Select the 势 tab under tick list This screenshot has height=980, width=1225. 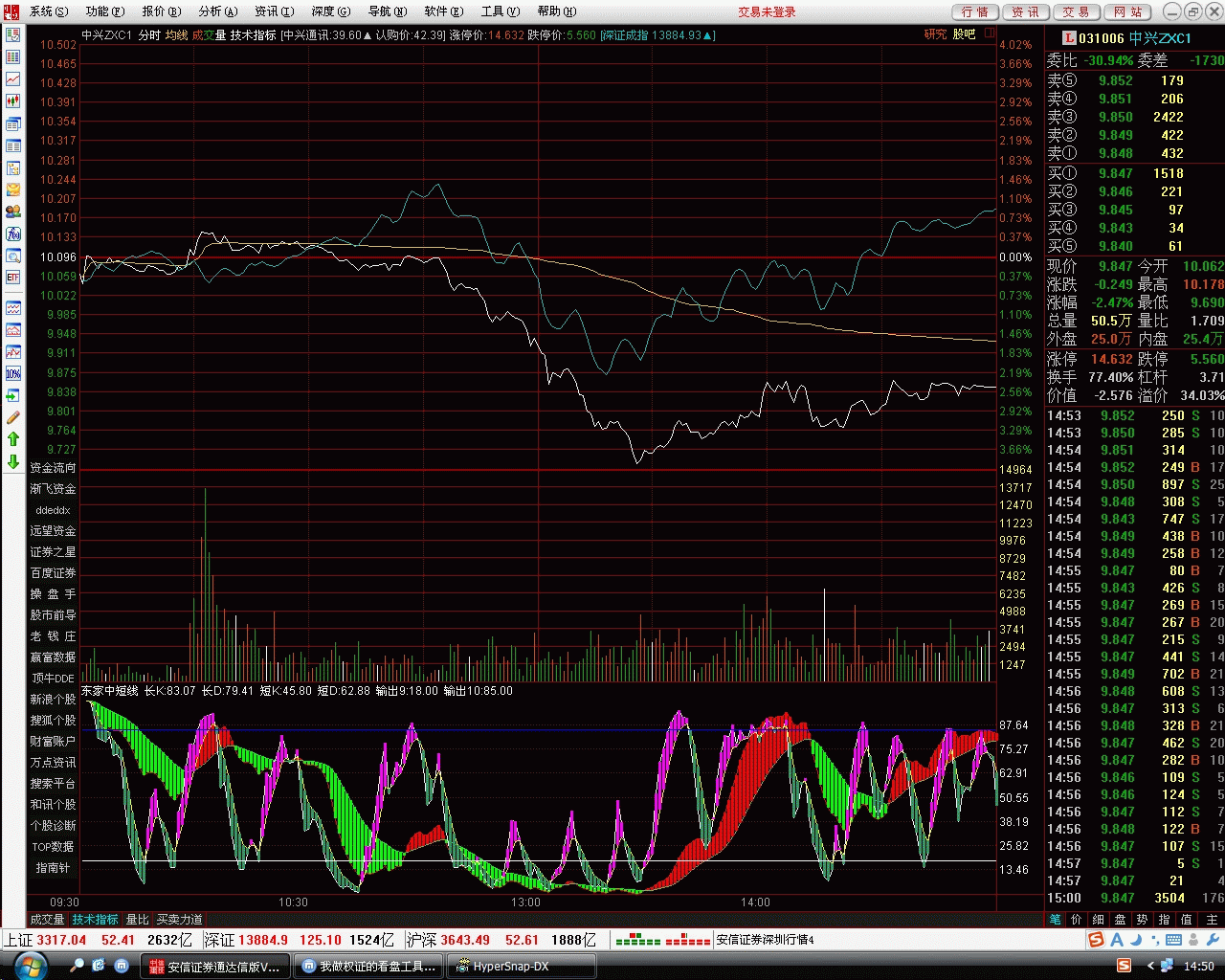1142,920
